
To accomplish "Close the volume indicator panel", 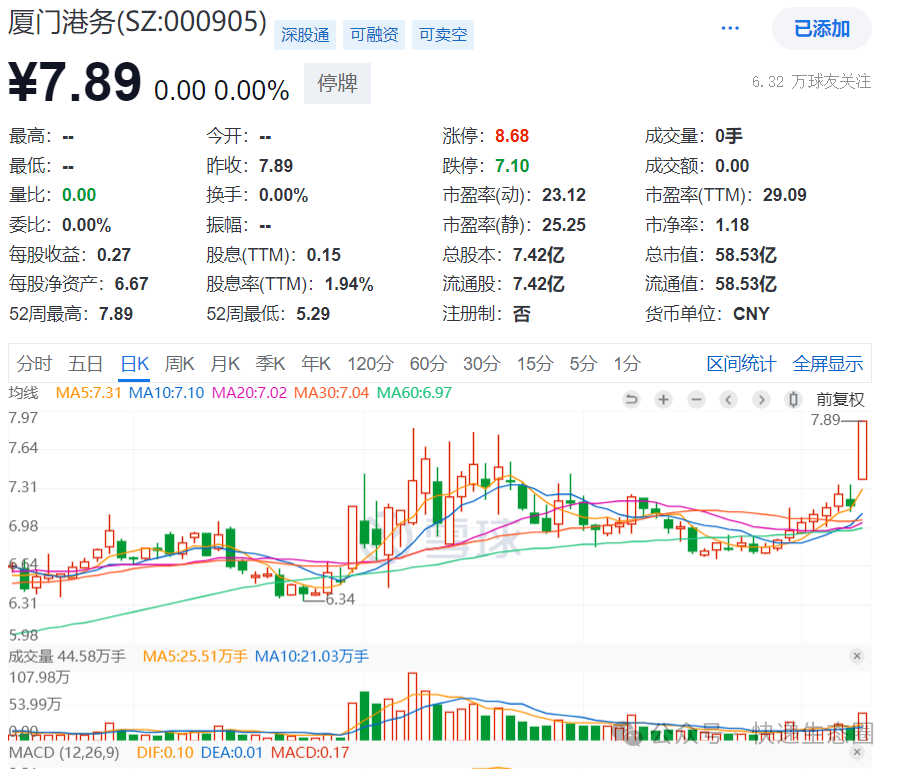I will click(x=857, y=656).
